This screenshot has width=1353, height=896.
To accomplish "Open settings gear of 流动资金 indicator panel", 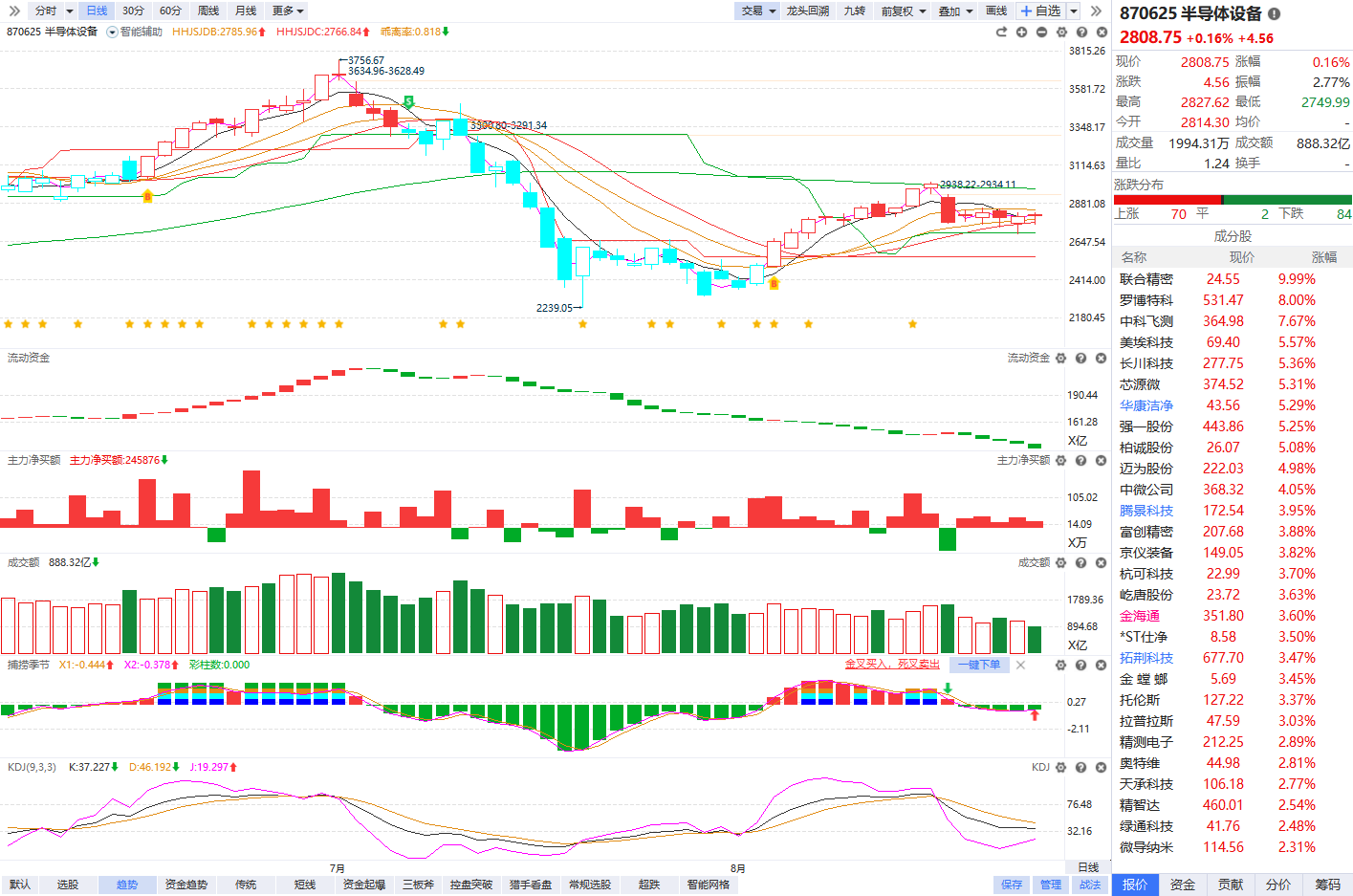I will [x=1060, y=358].
